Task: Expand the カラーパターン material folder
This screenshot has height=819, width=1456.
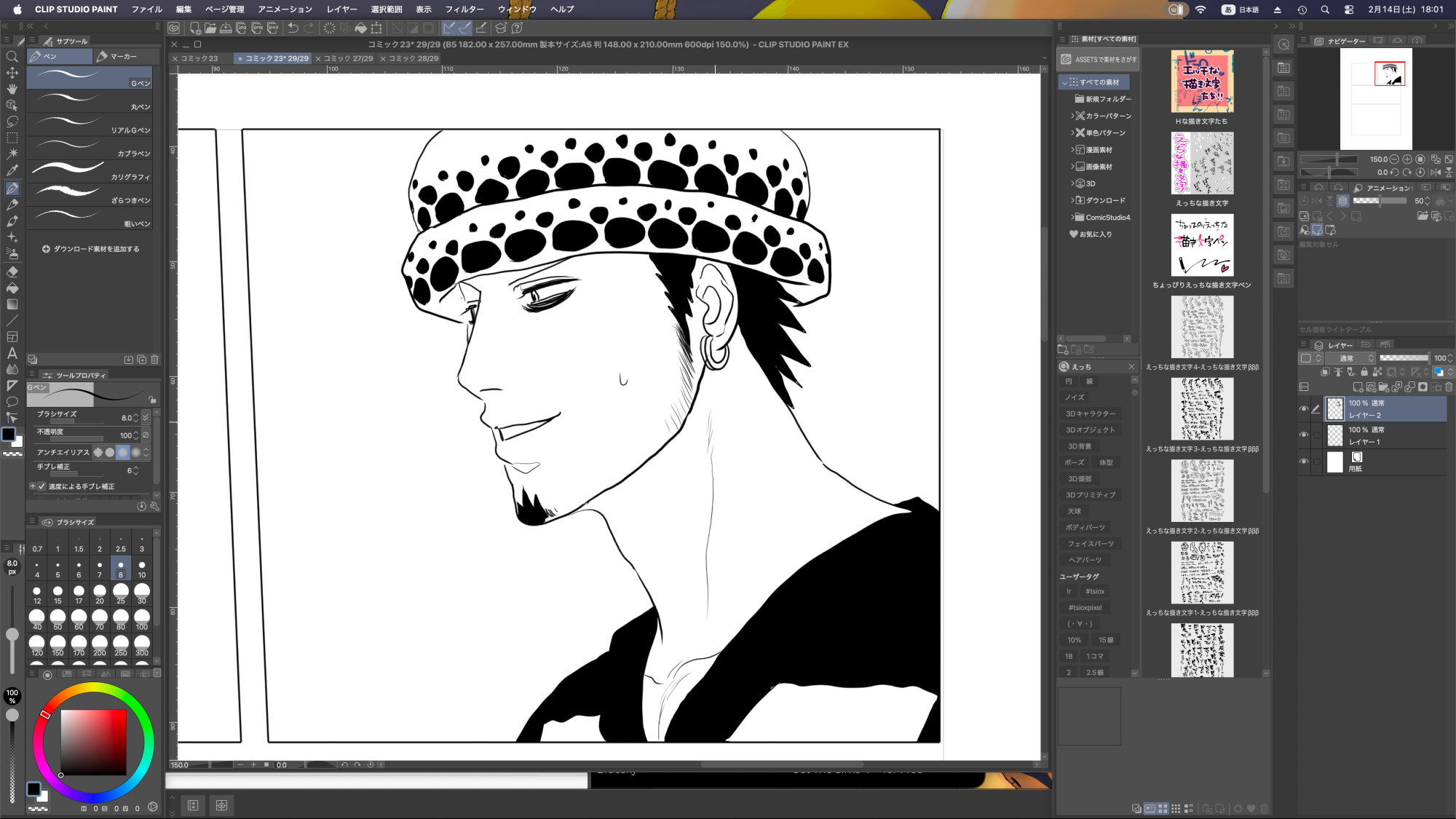Action: click(1072, 116)
